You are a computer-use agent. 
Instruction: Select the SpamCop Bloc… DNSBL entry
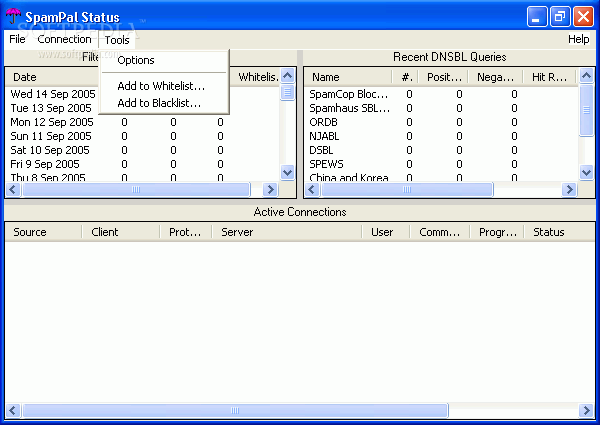(442, 94)
